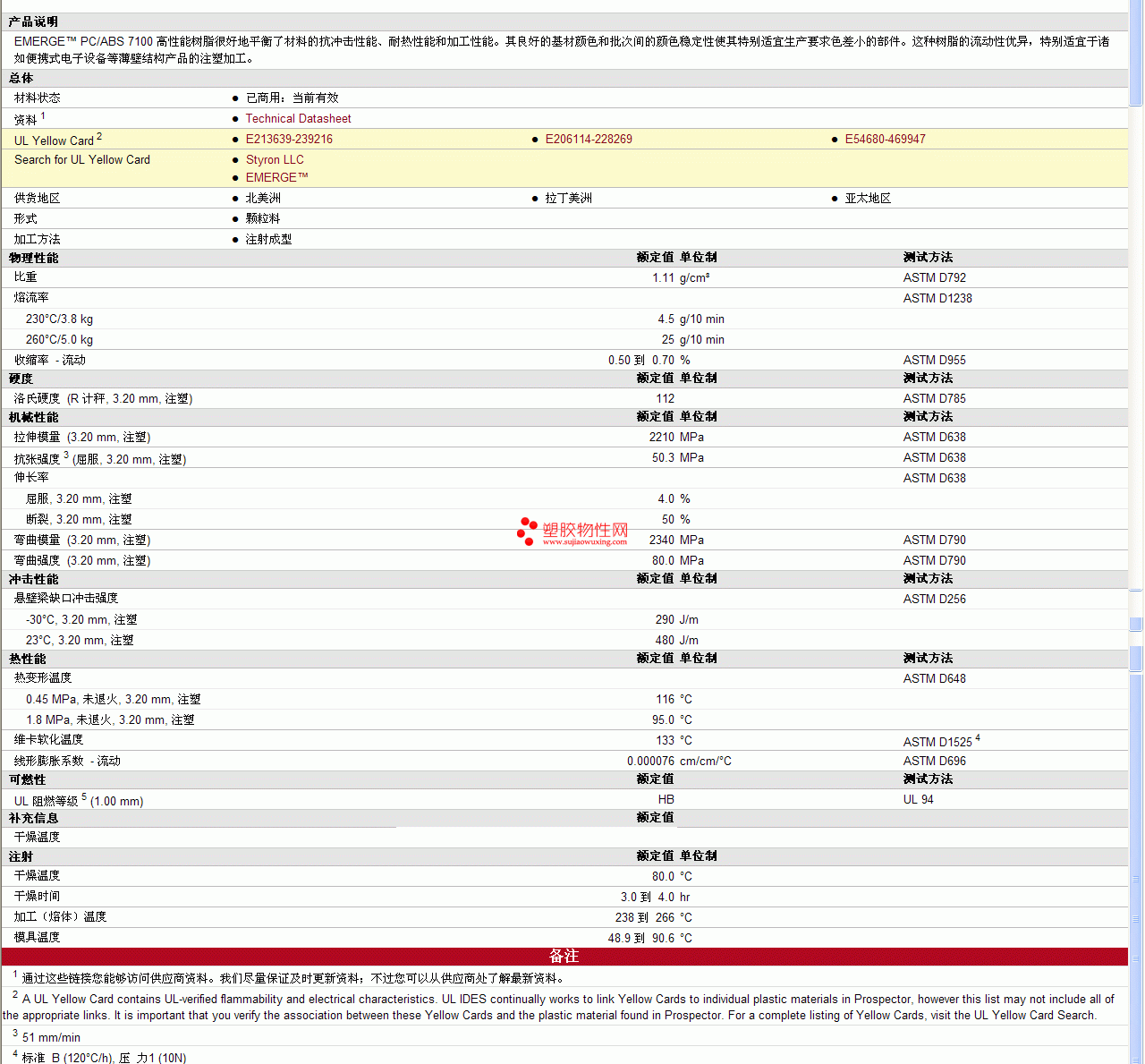Click the 洛氏硬度 row label

pos(103,398)
